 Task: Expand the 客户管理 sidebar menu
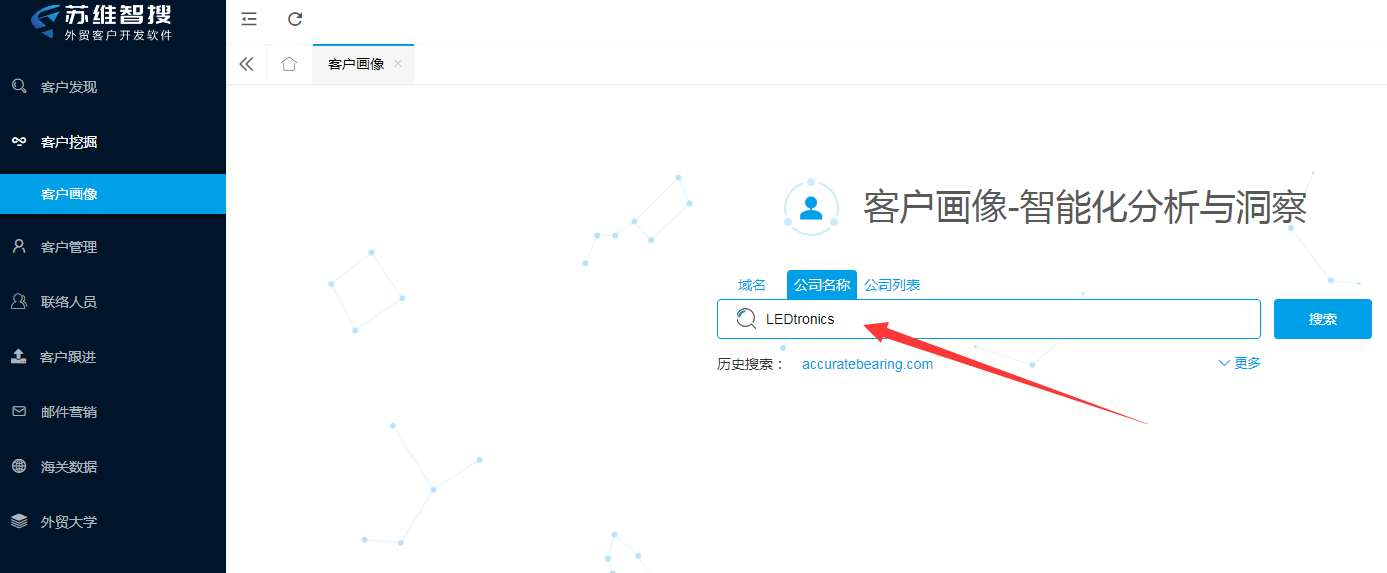tap(69, 247)
